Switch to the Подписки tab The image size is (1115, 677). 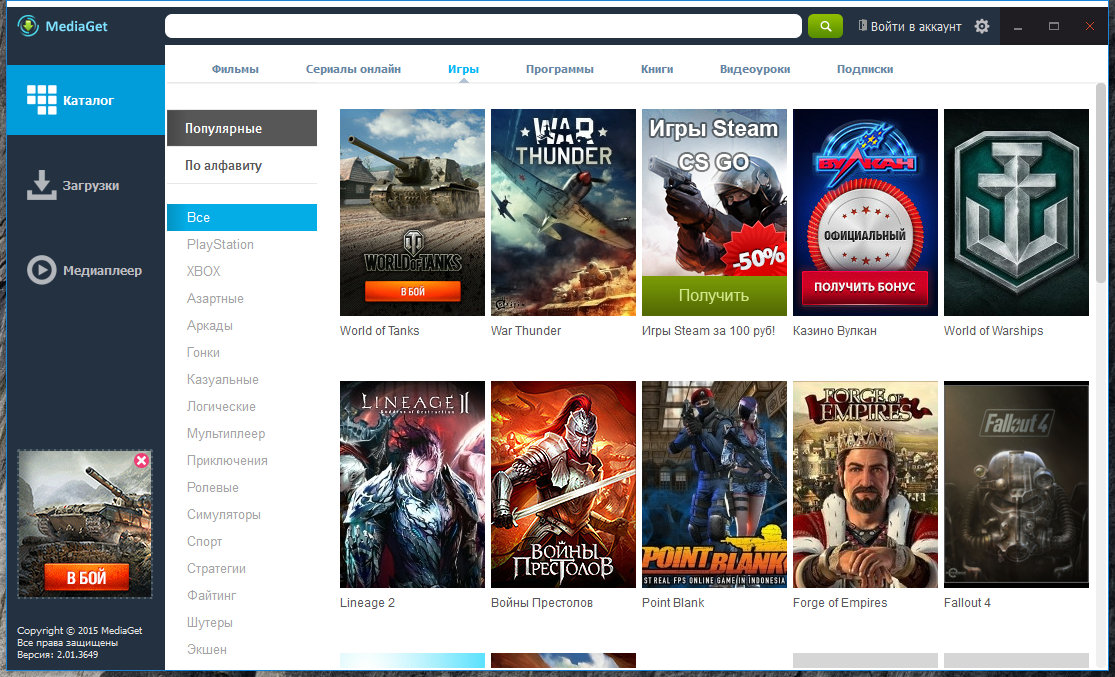click(x=865, y=69)
